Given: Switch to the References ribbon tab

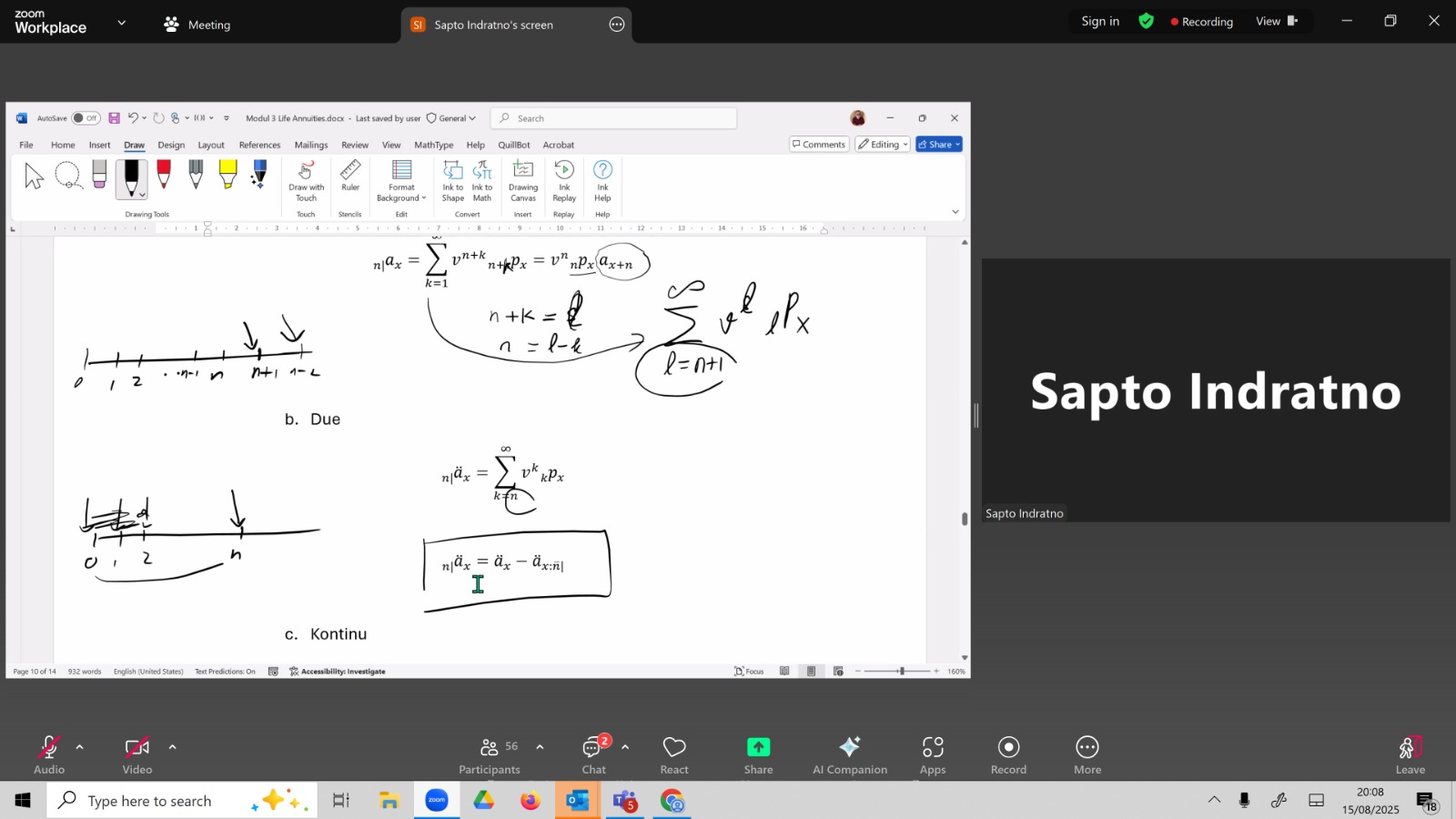Looking at the screenshot, I should click(x=259, y=145).
